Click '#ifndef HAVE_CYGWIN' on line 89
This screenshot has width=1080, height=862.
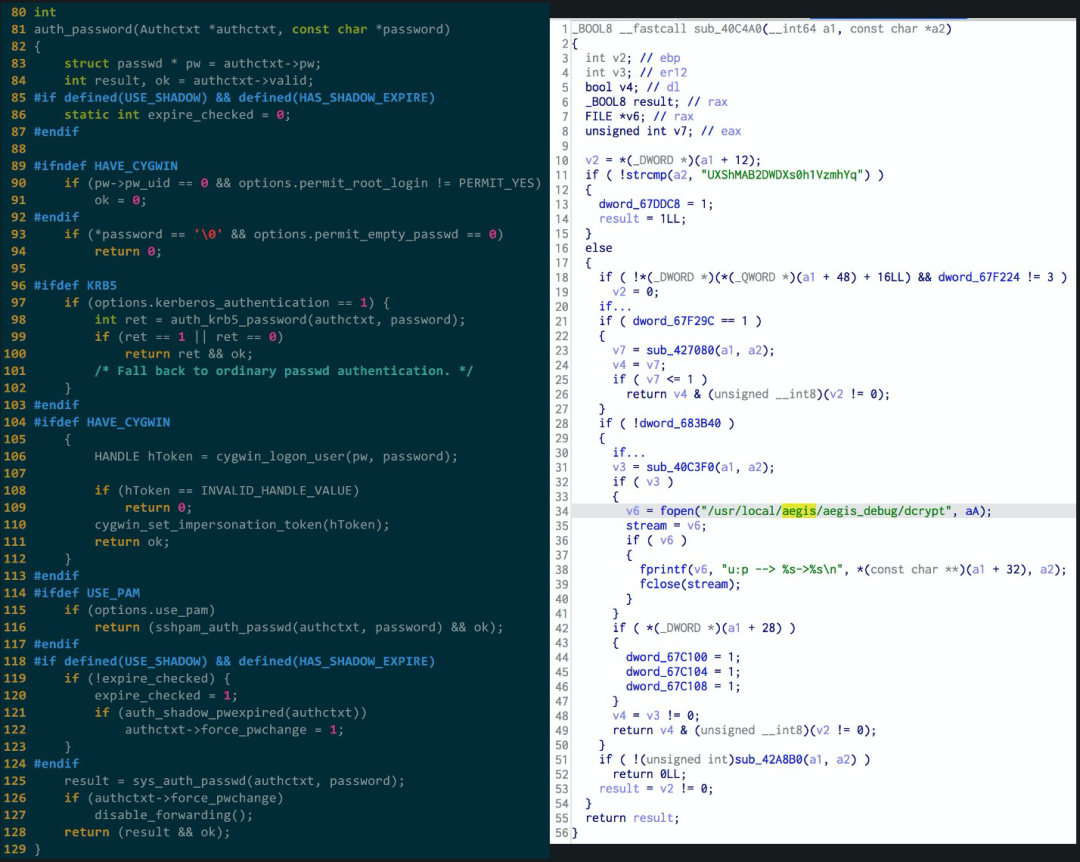105,166
